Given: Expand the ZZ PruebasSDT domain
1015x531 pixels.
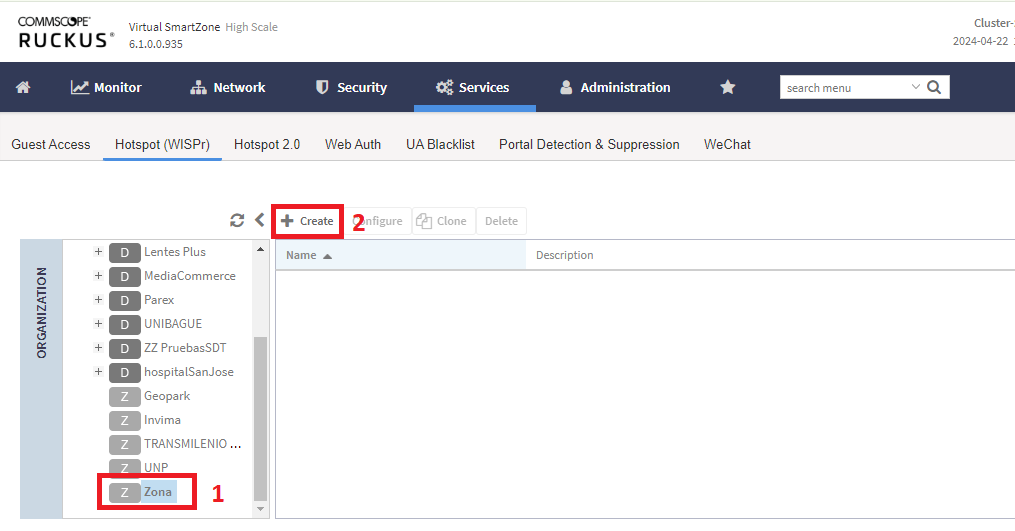Looking at the screenshot, I should click(x=98, y=347).
